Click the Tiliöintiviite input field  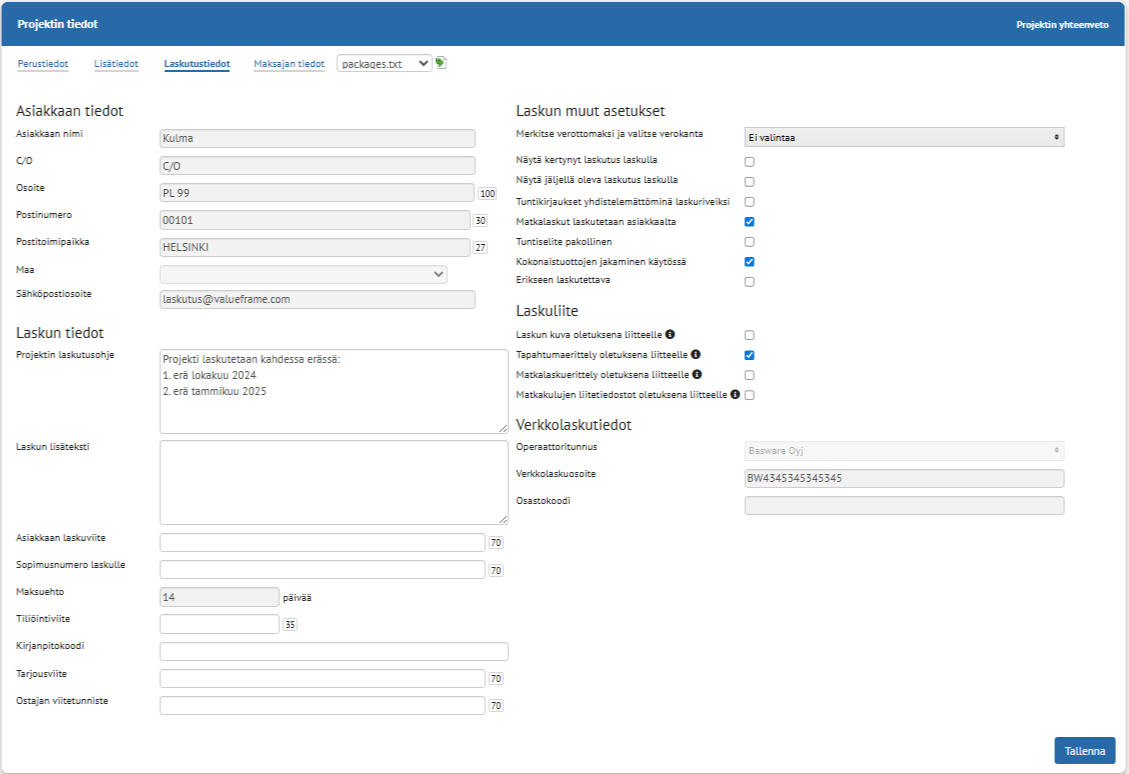click(220, 624)
